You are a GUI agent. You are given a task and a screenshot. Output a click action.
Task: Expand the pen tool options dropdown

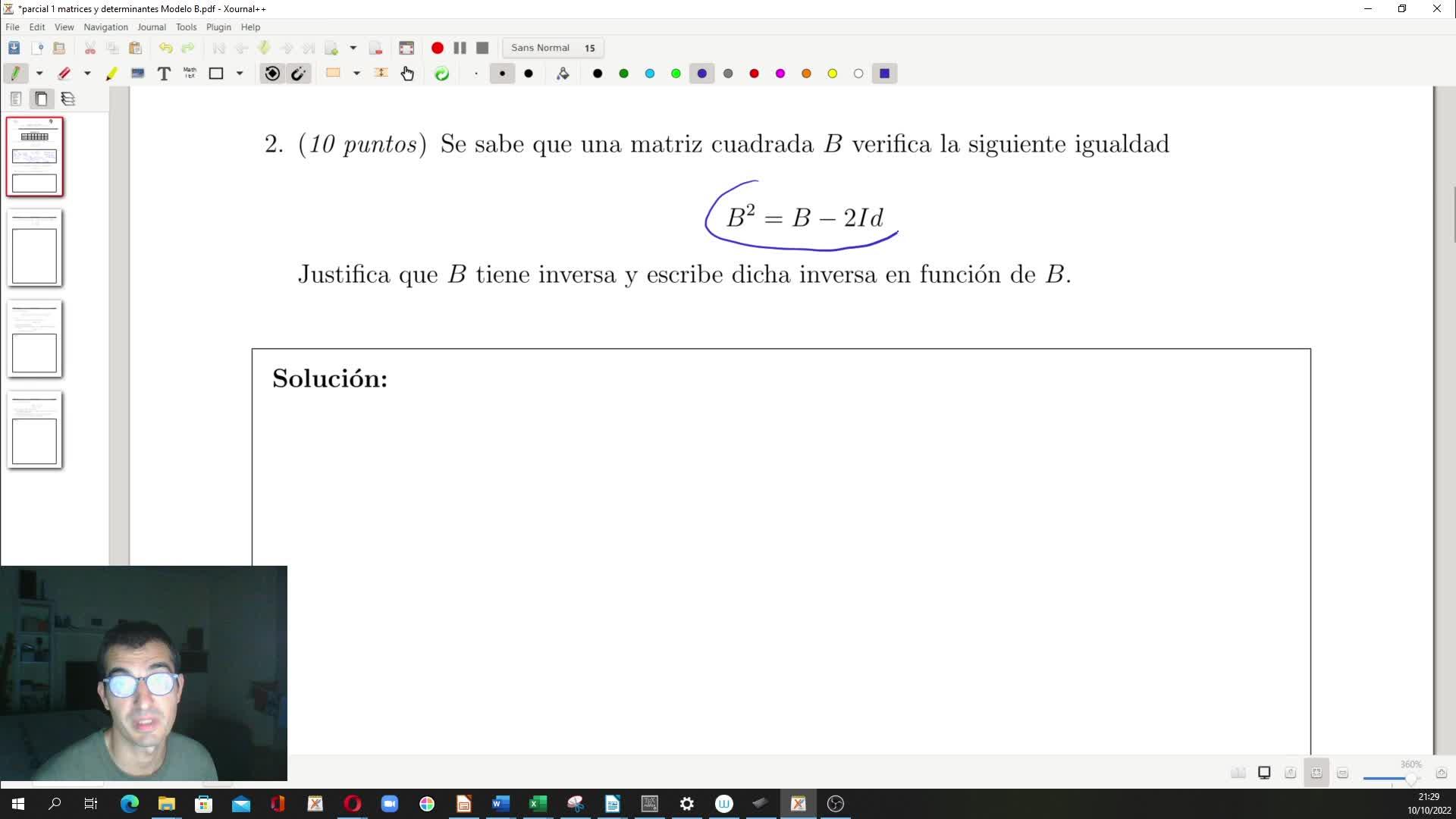pos(39,74)
